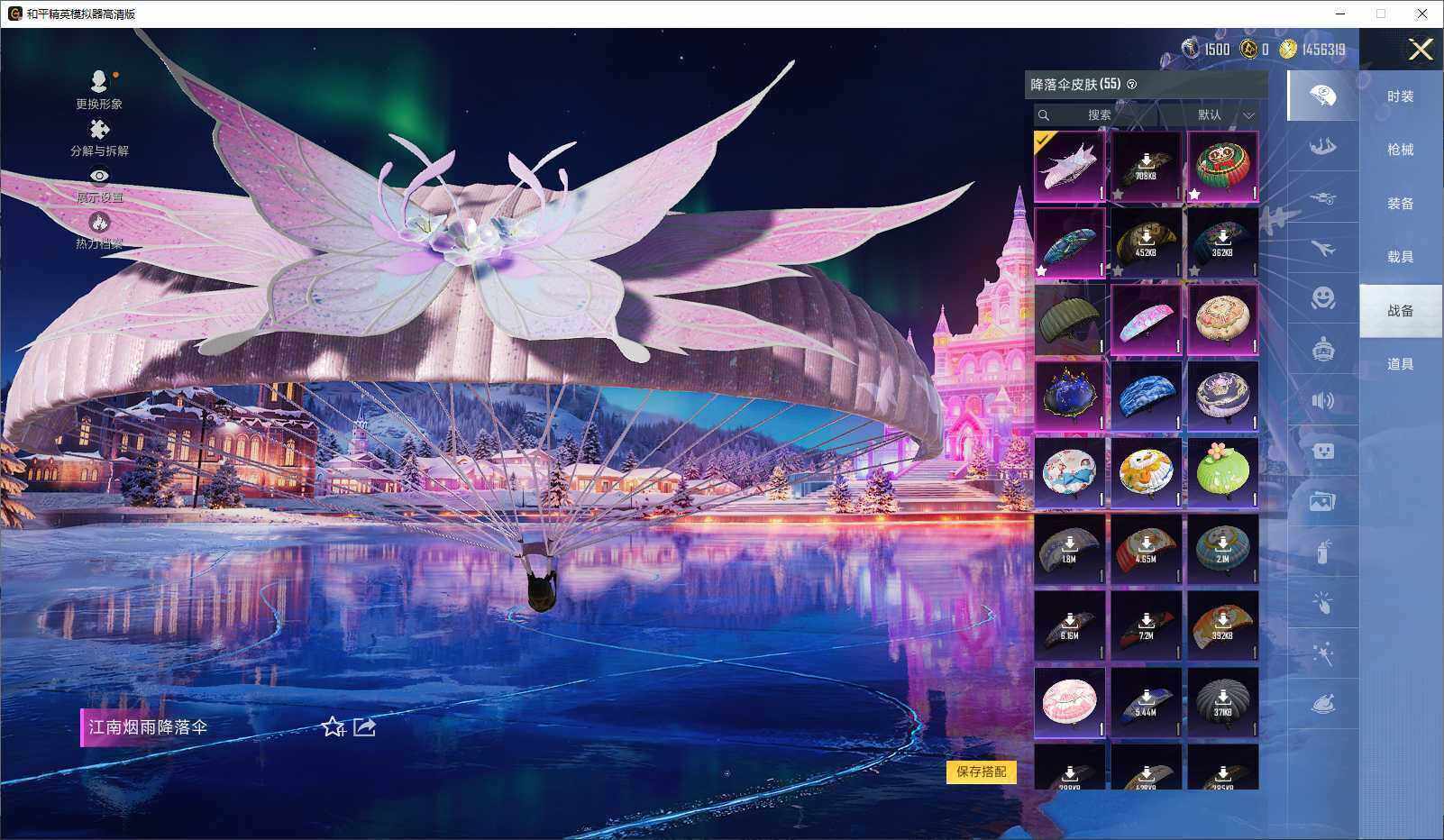Download the 1.8M parachute skin
This screenshot has width=1444, height=840.
pos(1070,550)
